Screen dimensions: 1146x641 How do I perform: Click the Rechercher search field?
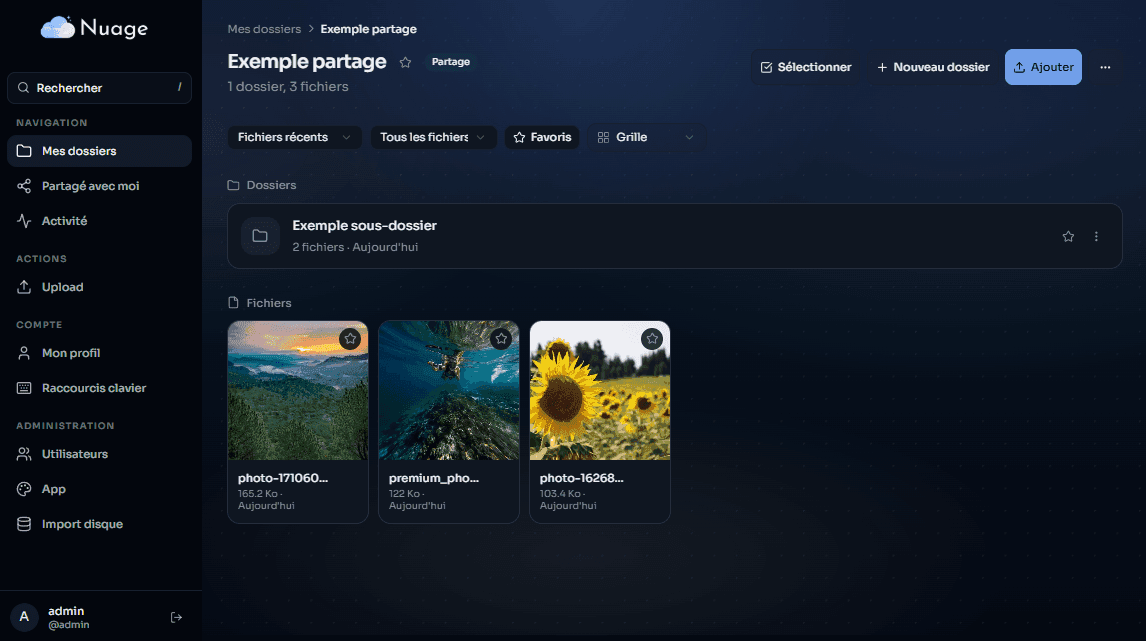99,88
